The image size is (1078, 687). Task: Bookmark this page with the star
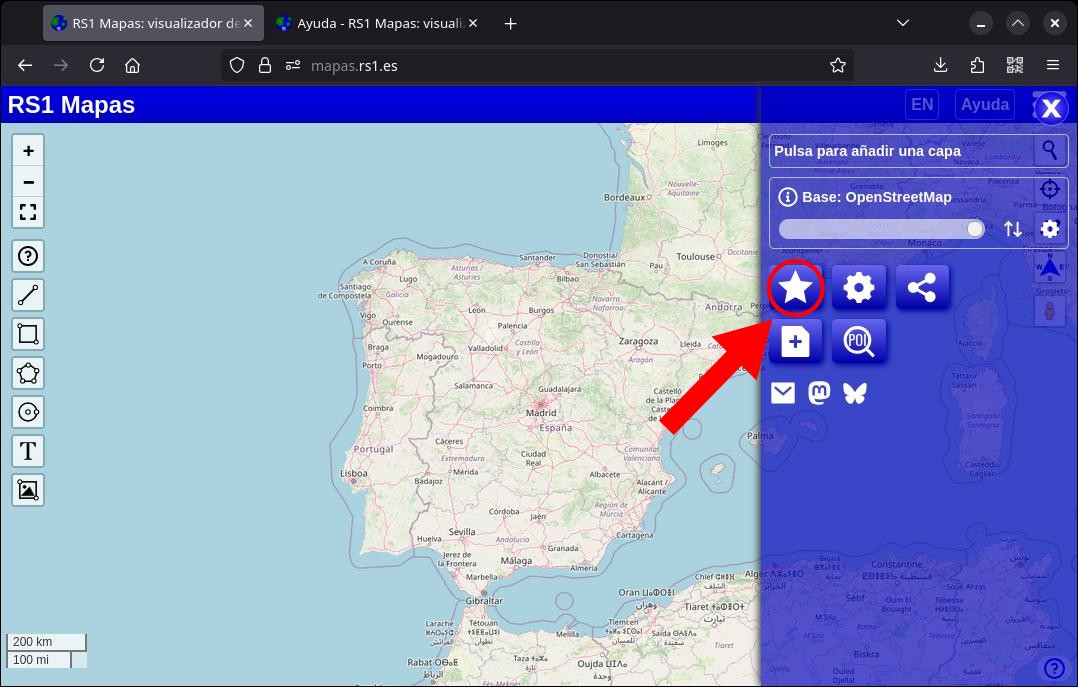[837, 65]
